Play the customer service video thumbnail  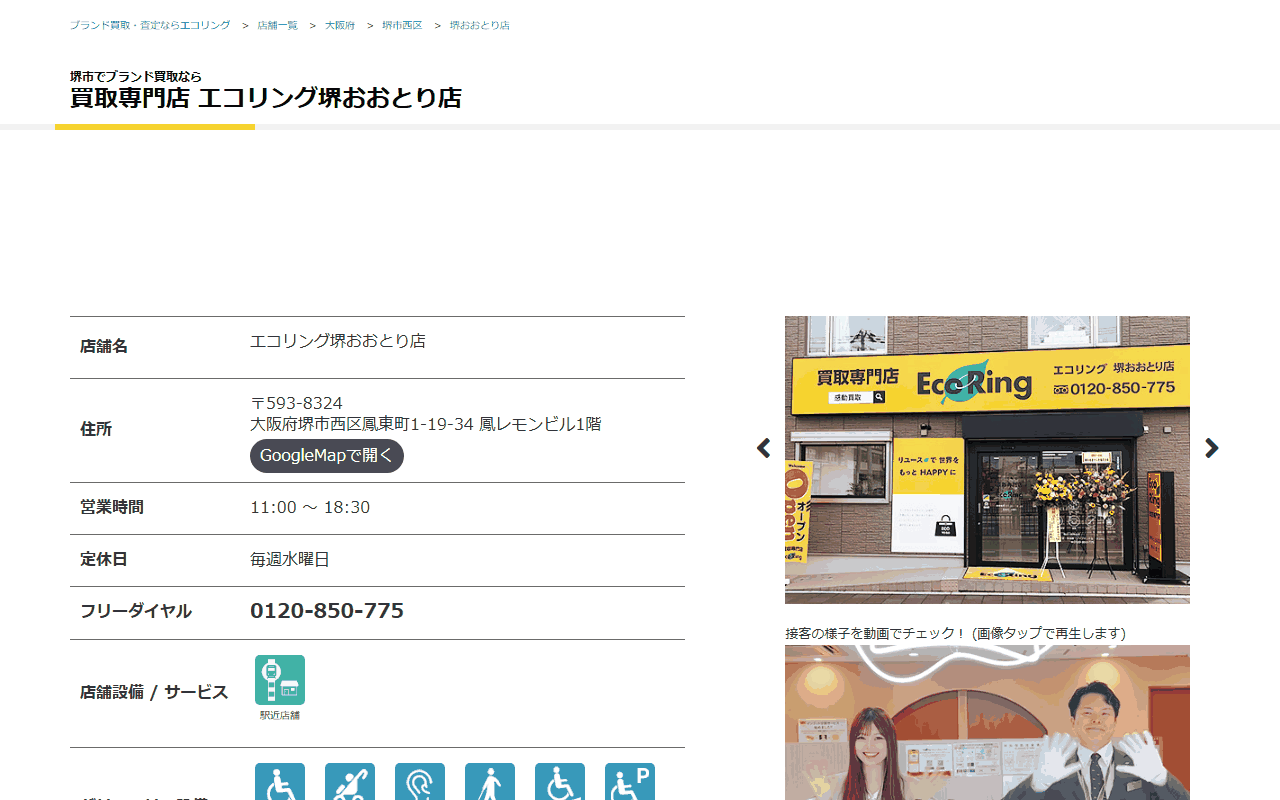click(x=987, y=722)
